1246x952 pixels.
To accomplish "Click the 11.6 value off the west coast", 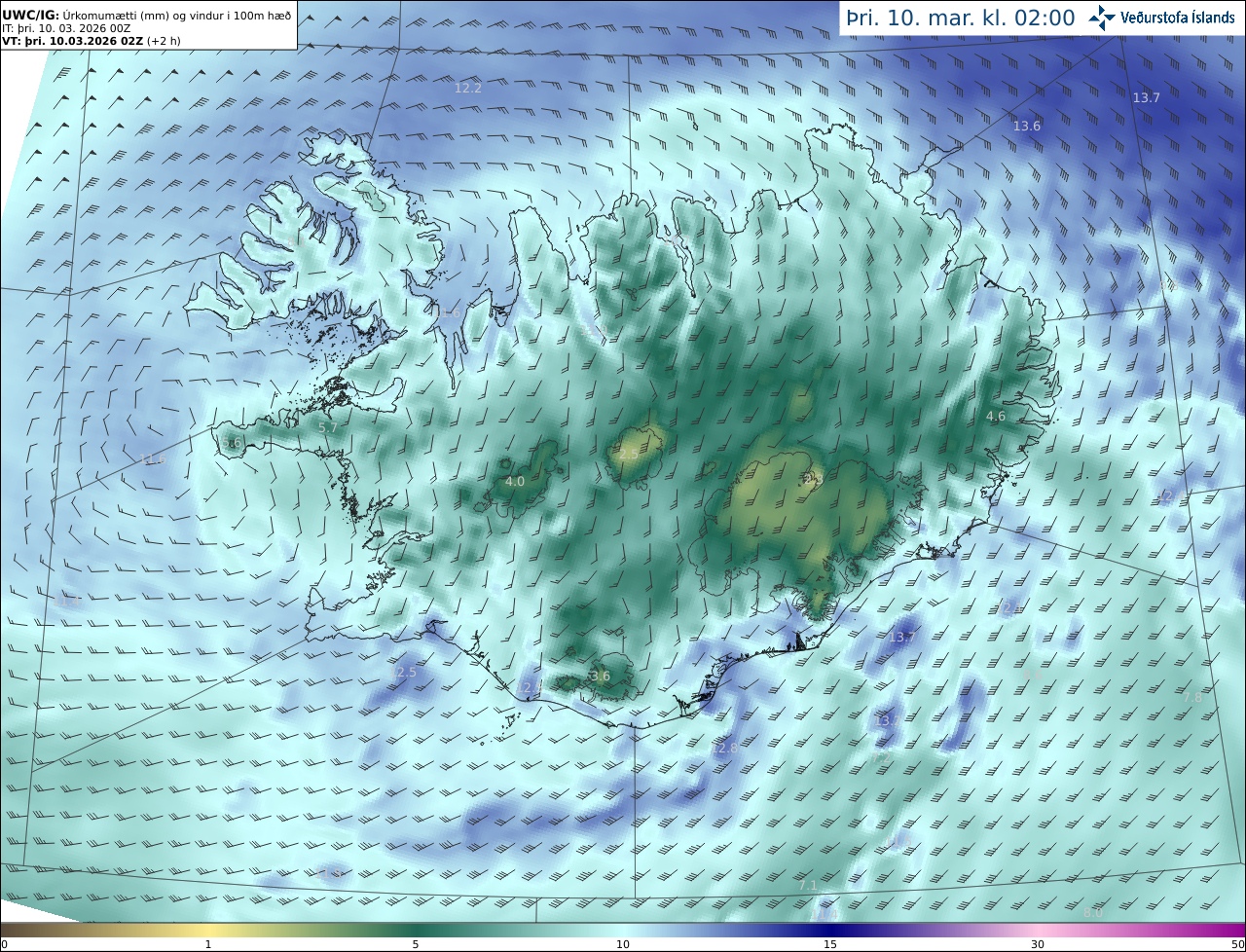I will (153, 458).
